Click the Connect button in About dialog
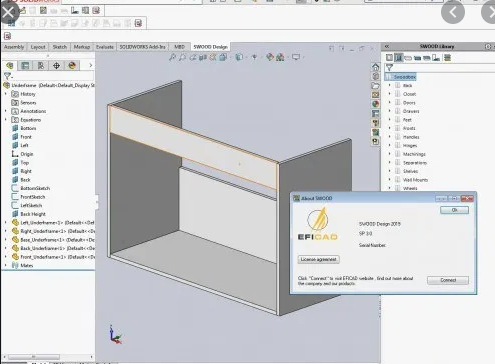Image resolution: width=495 pixels, height=364 pixels. coord(448,280)
